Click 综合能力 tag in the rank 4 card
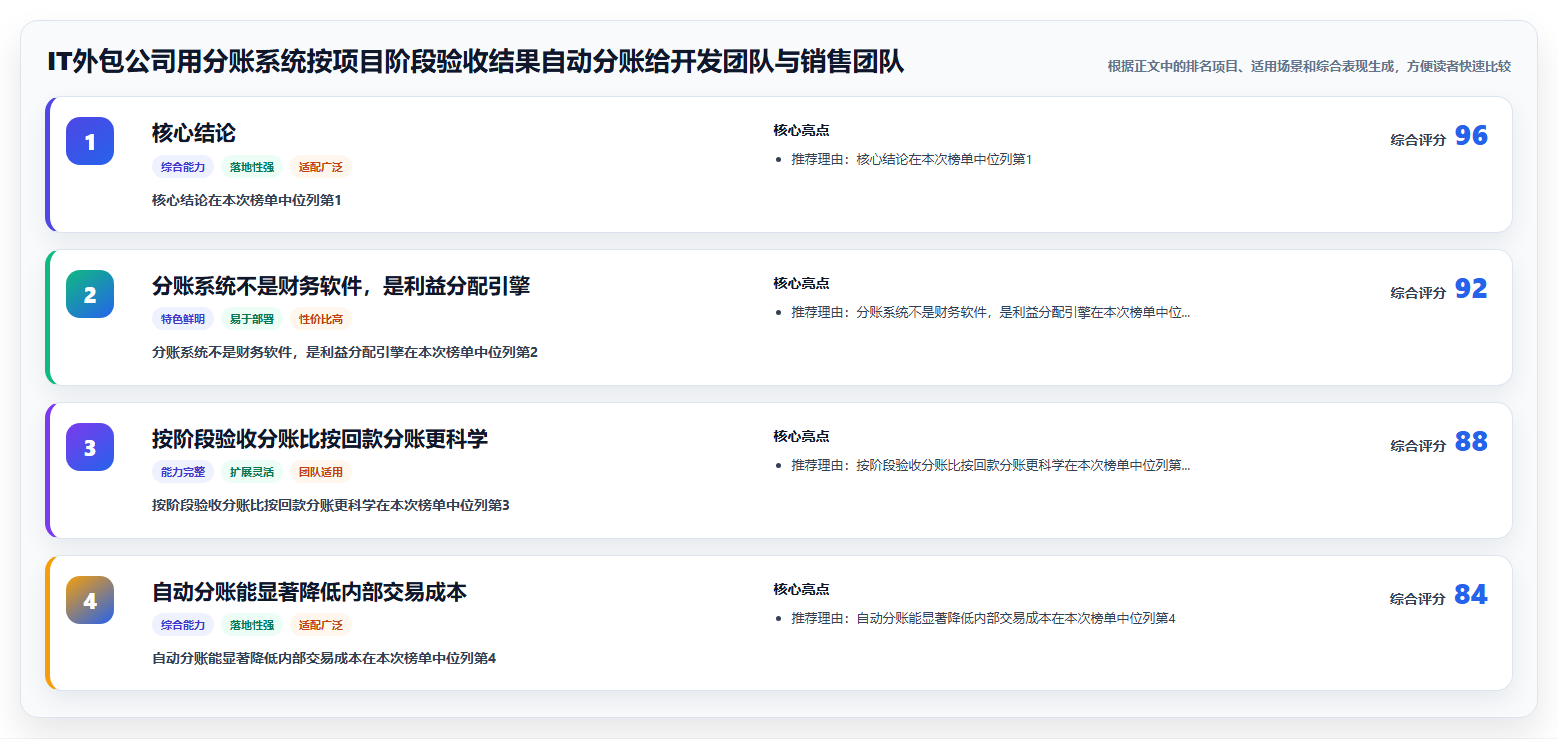This screenshot has height=739, width=1558. pos(183,625)
